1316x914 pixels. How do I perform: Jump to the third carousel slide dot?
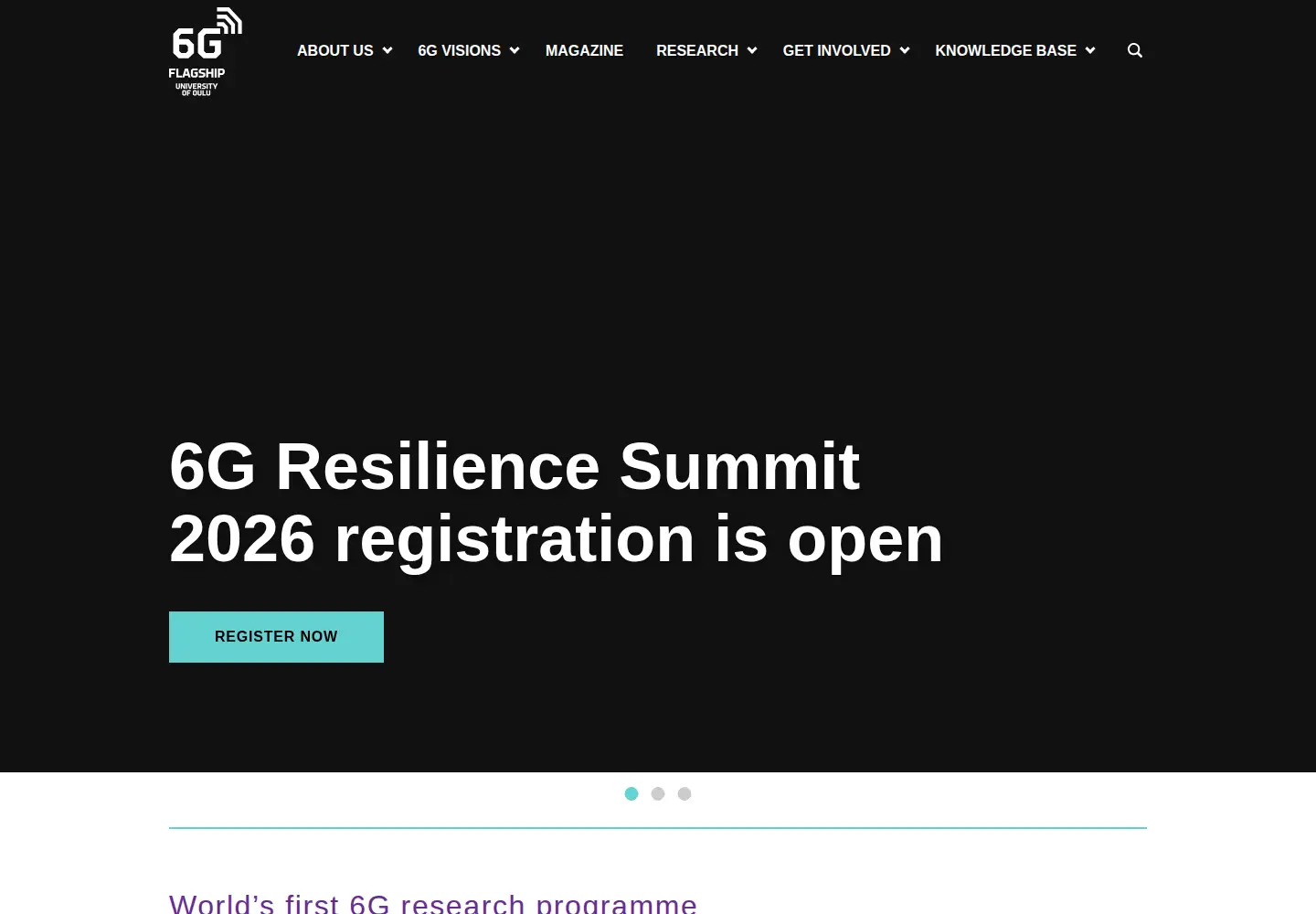pyautogui.click(x=685, y=793)
